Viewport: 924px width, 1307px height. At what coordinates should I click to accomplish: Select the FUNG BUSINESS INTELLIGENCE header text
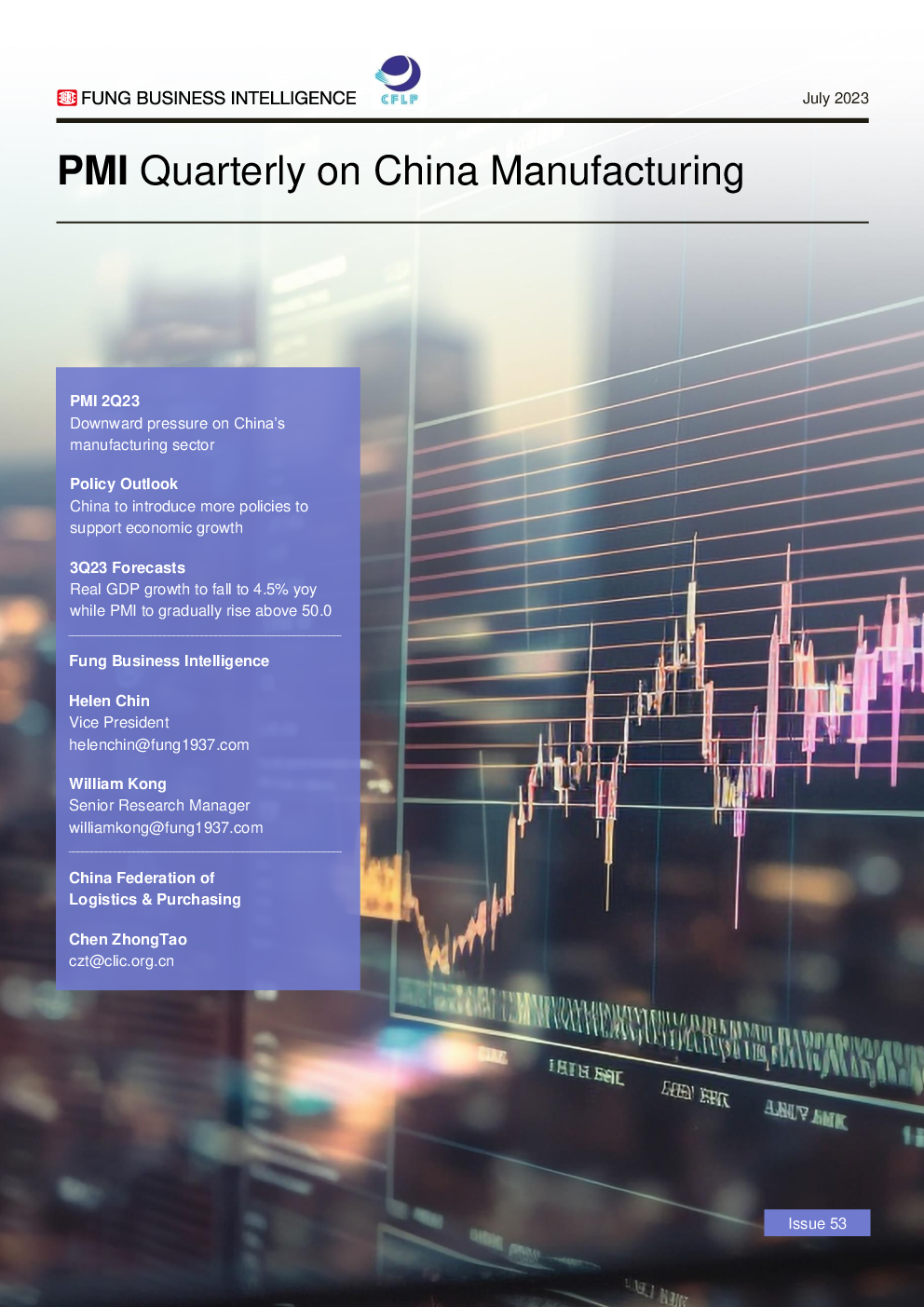pyautogui.click(x=218, y=98)
